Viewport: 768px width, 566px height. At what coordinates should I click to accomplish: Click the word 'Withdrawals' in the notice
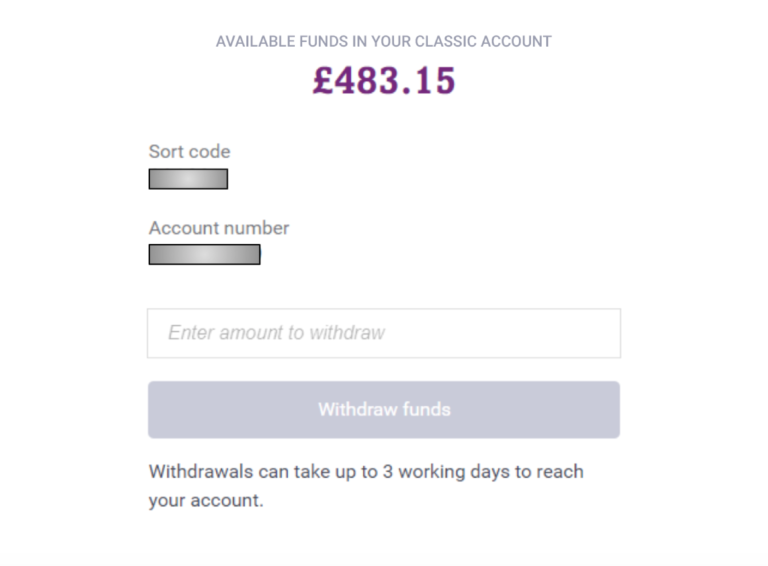[201, 472]
